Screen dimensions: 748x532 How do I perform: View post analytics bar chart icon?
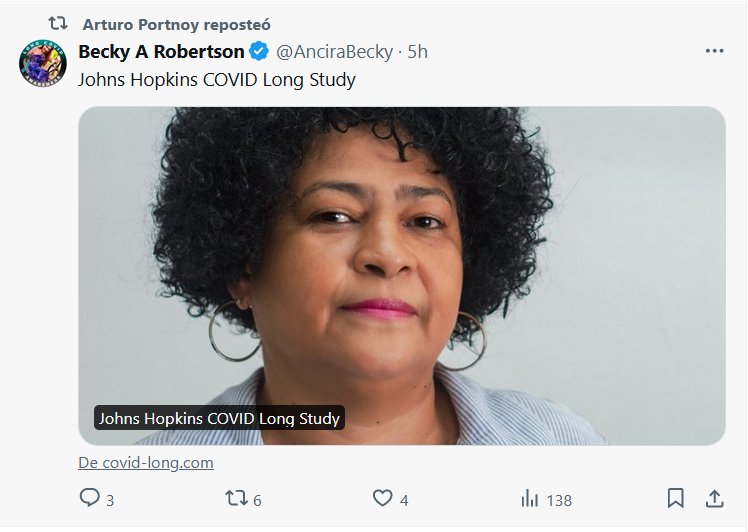coord(530,498)
